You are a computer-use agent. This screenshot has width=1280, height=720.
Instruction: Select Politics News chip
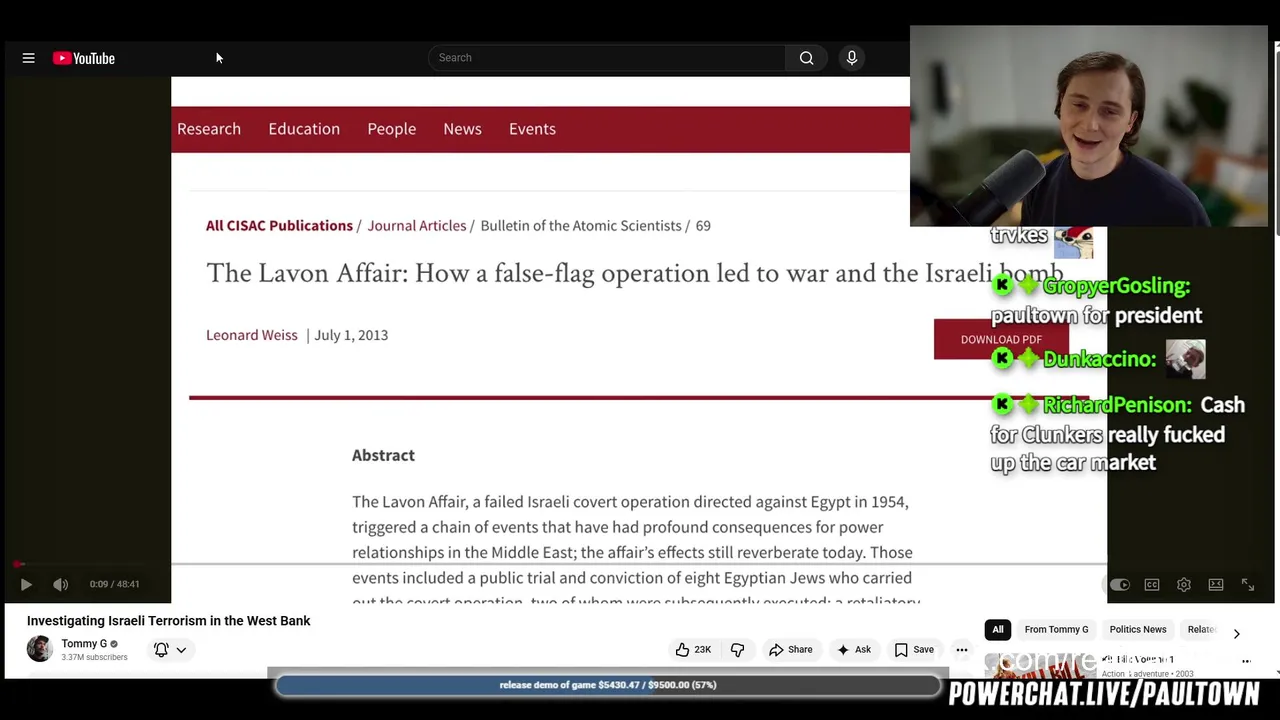[x=1138, y=630]
